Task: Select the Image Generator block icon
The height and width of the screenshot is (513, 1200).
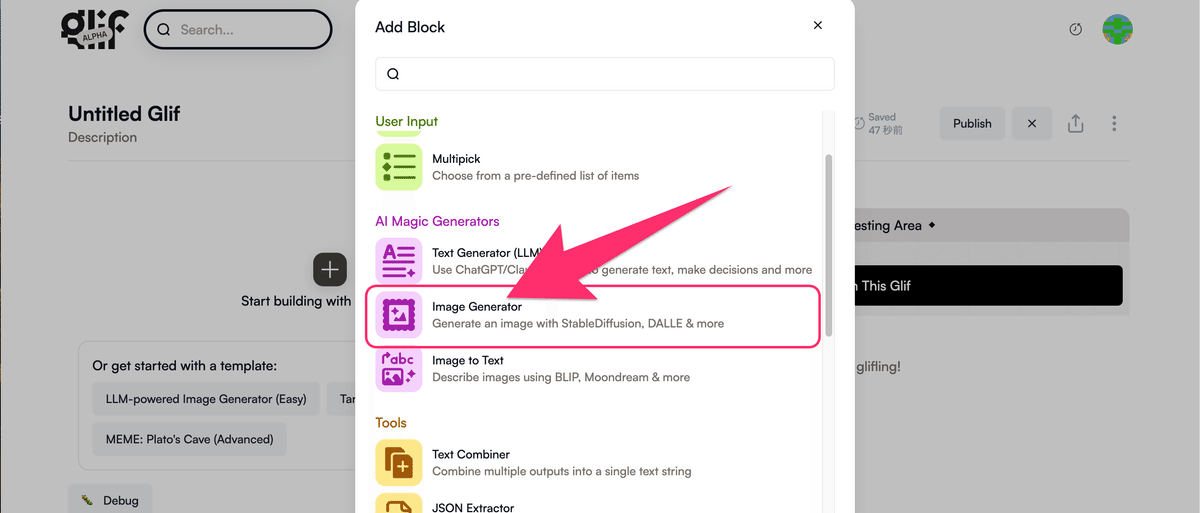Action: coord(399,315)
